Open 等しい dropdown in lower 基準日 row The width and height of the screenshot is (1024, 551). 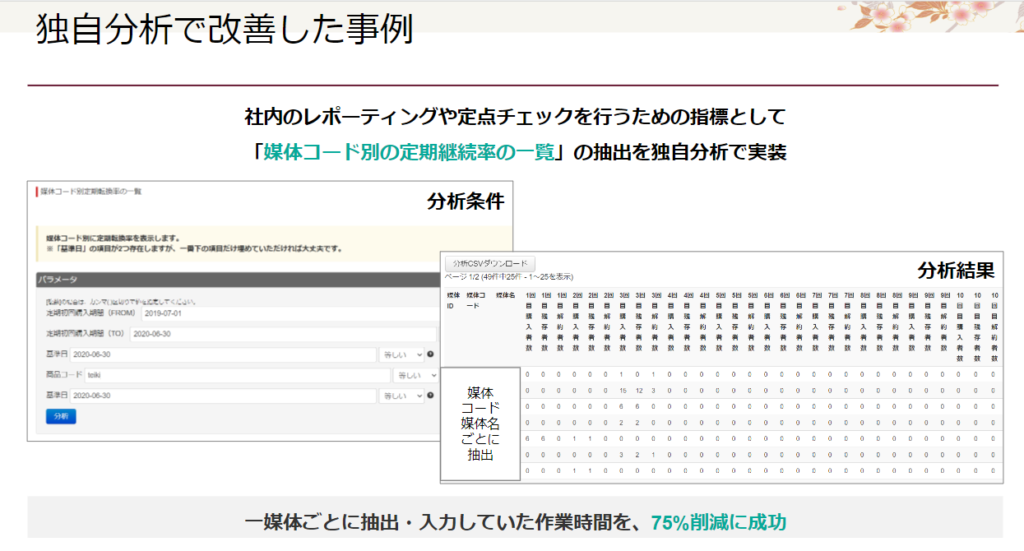pos(400,396)
